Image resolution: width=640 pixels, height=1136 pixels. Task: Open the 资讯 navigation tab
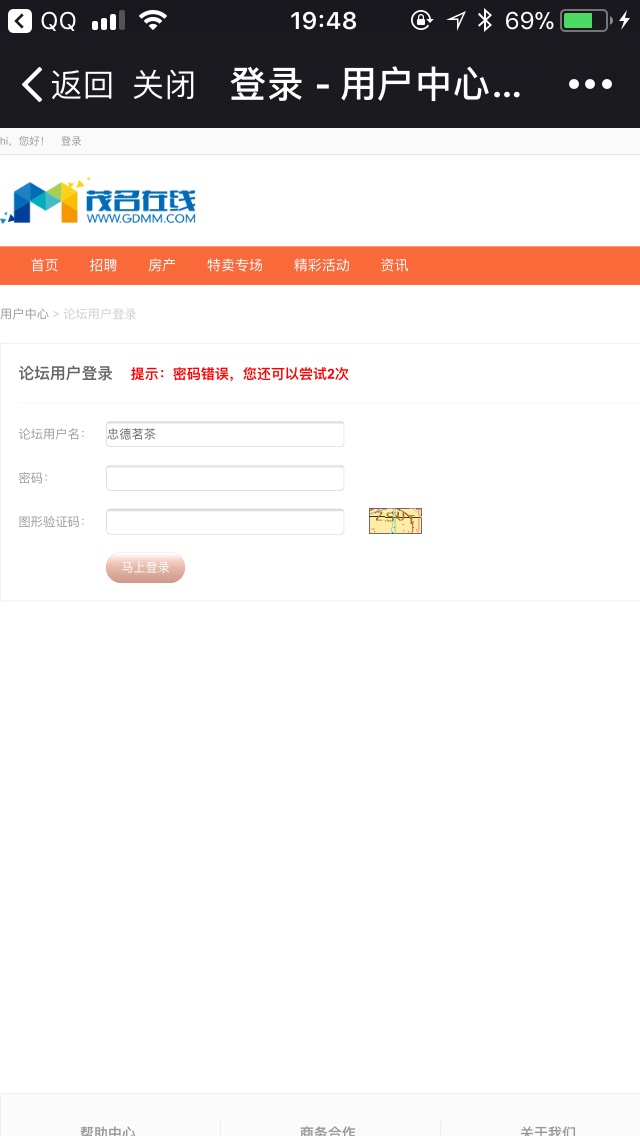point(394,265)
